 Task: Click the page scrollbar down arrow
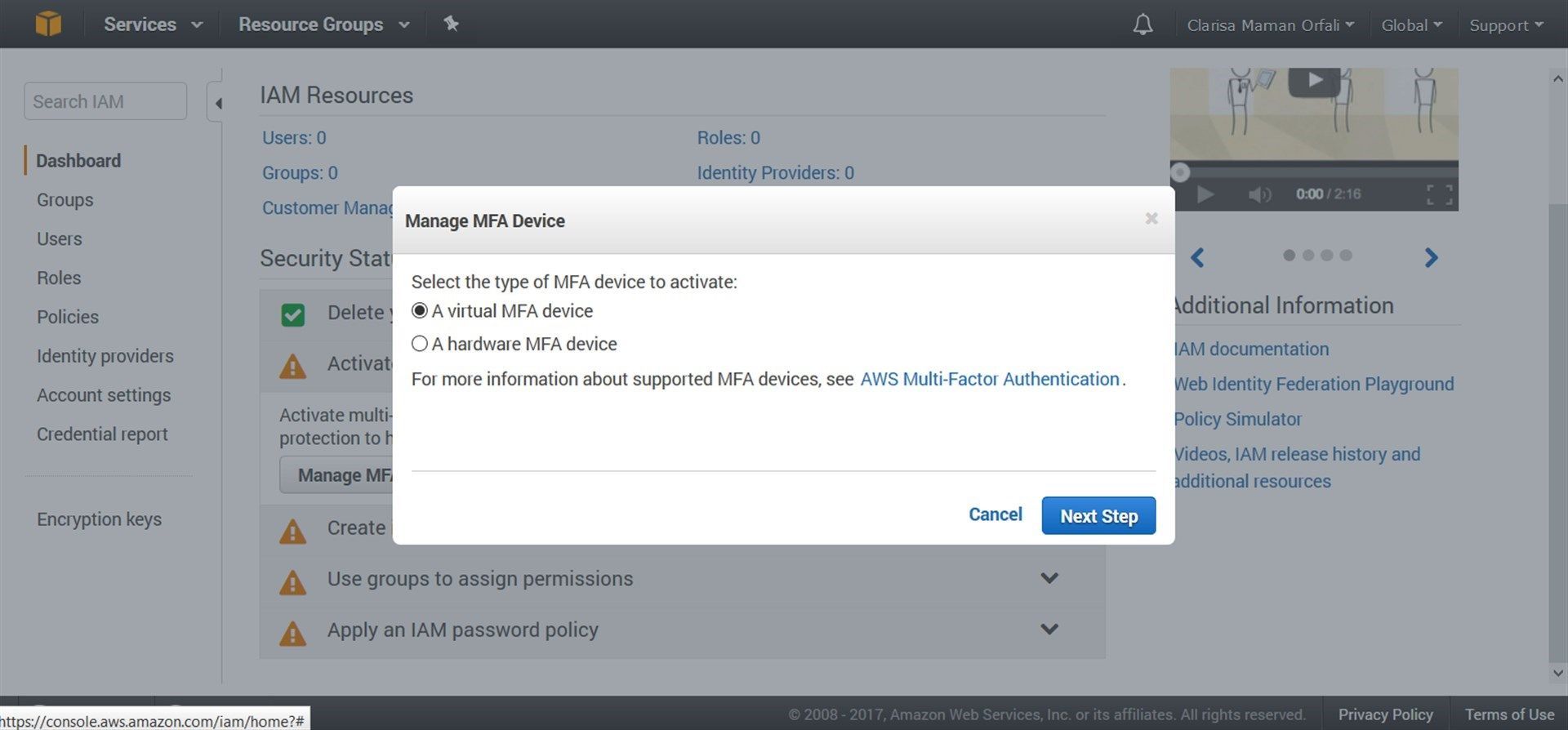coord(1558,674)
